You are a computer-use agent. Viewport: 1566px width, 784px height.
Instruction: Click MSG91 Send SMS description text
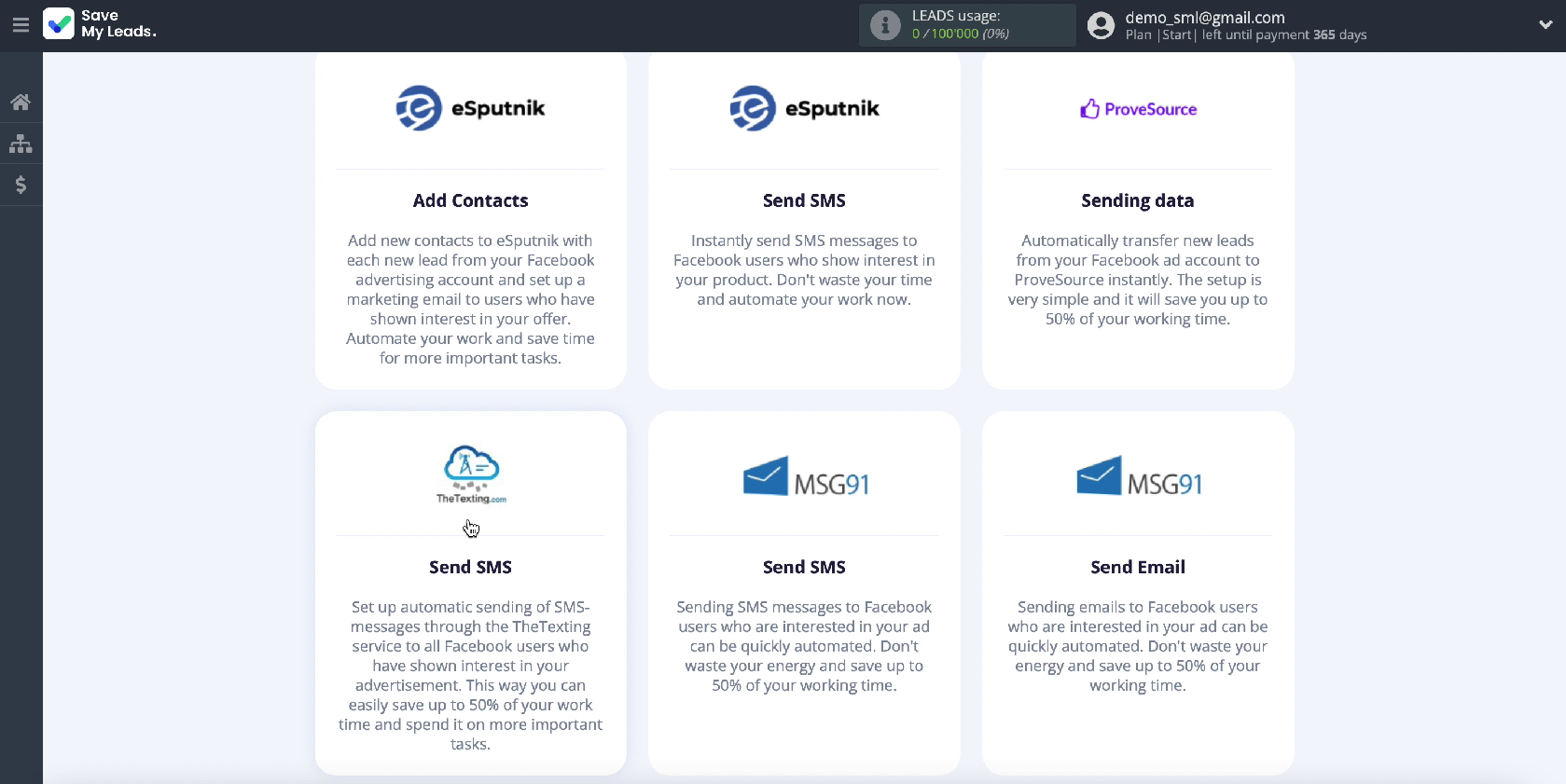click(x=804, y=646)
